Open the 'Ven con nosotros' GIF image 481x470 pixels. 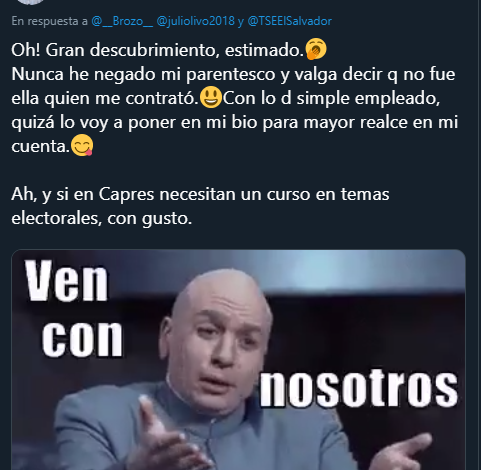tap(238, 360)
